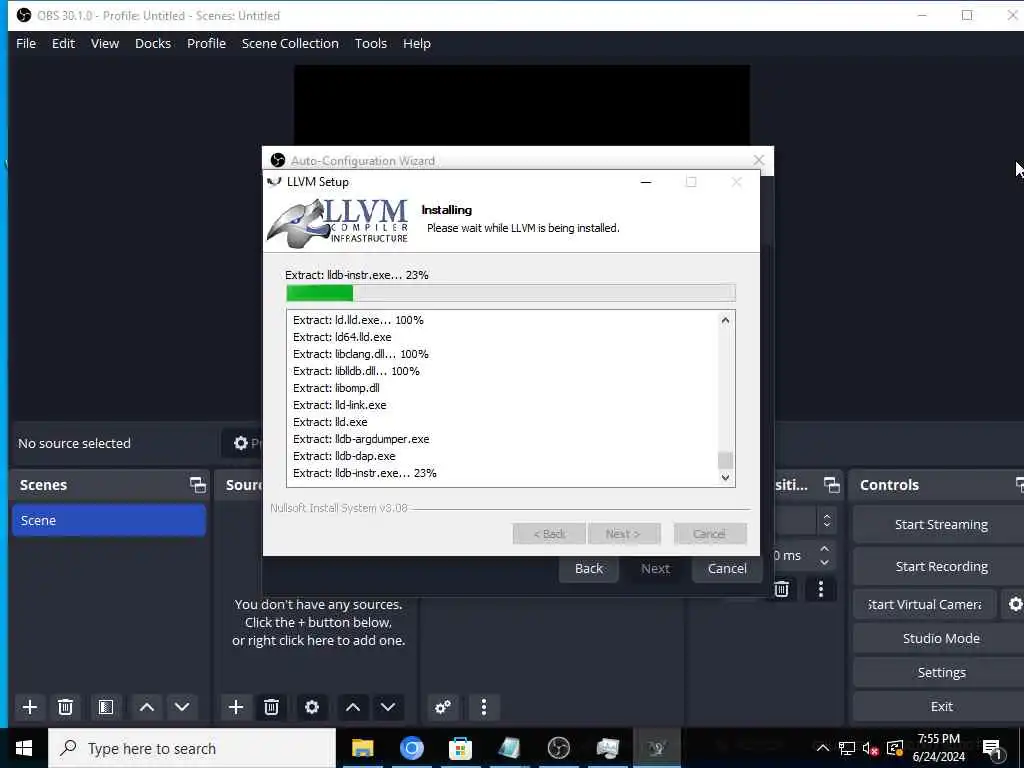Viewport: 1024px width, 768px height.
Task: Enable Studio Mode
Action: coord(938,638)
